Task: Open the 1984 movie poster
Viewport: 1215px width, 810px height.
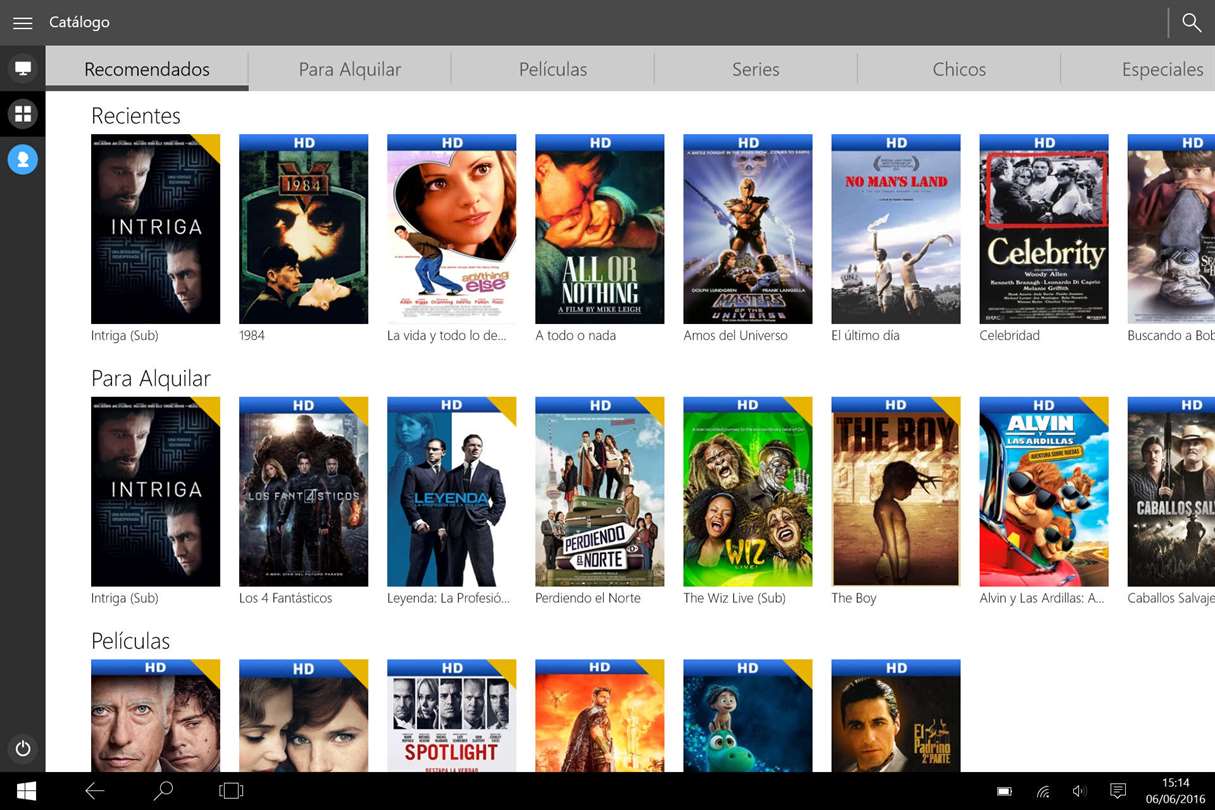Action: pyautogui.click(x=303, y=229)
